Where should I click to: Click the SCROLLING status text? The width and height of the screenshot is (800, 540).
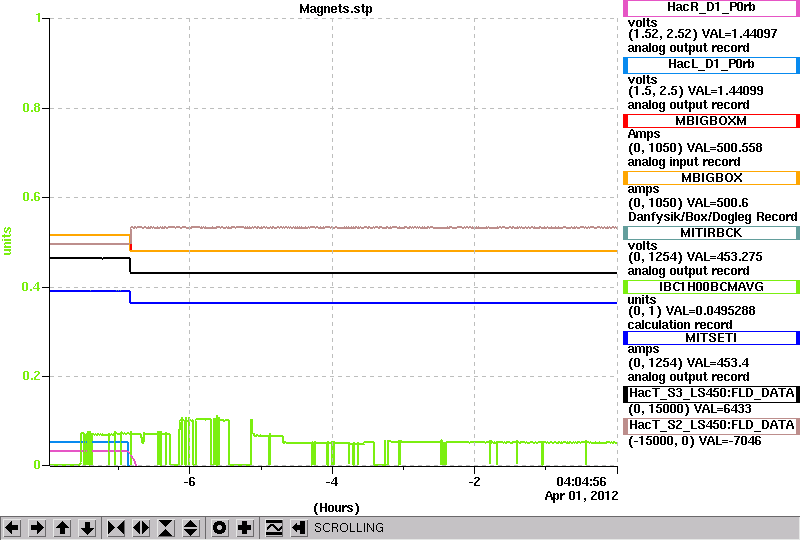[x=349, y=528]
